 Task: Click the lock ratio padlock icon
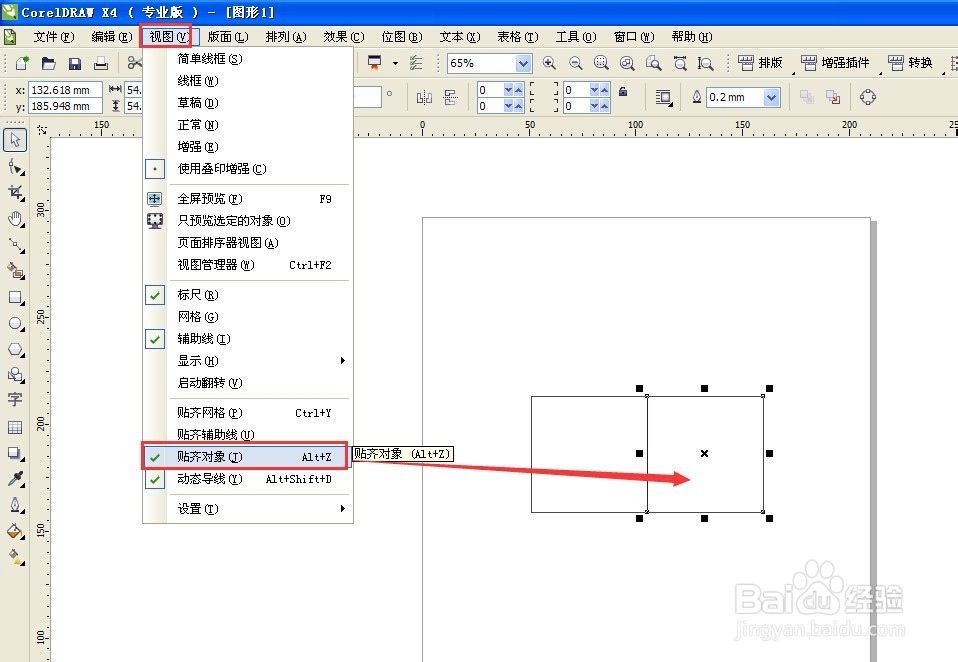[623, 92]
